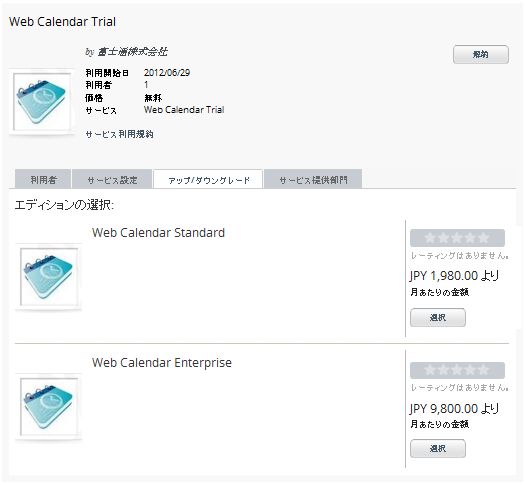The width and height of the screenshot is (526, 485).
Task: Open the サービス利用規約 link
Action: coord(119,134)
